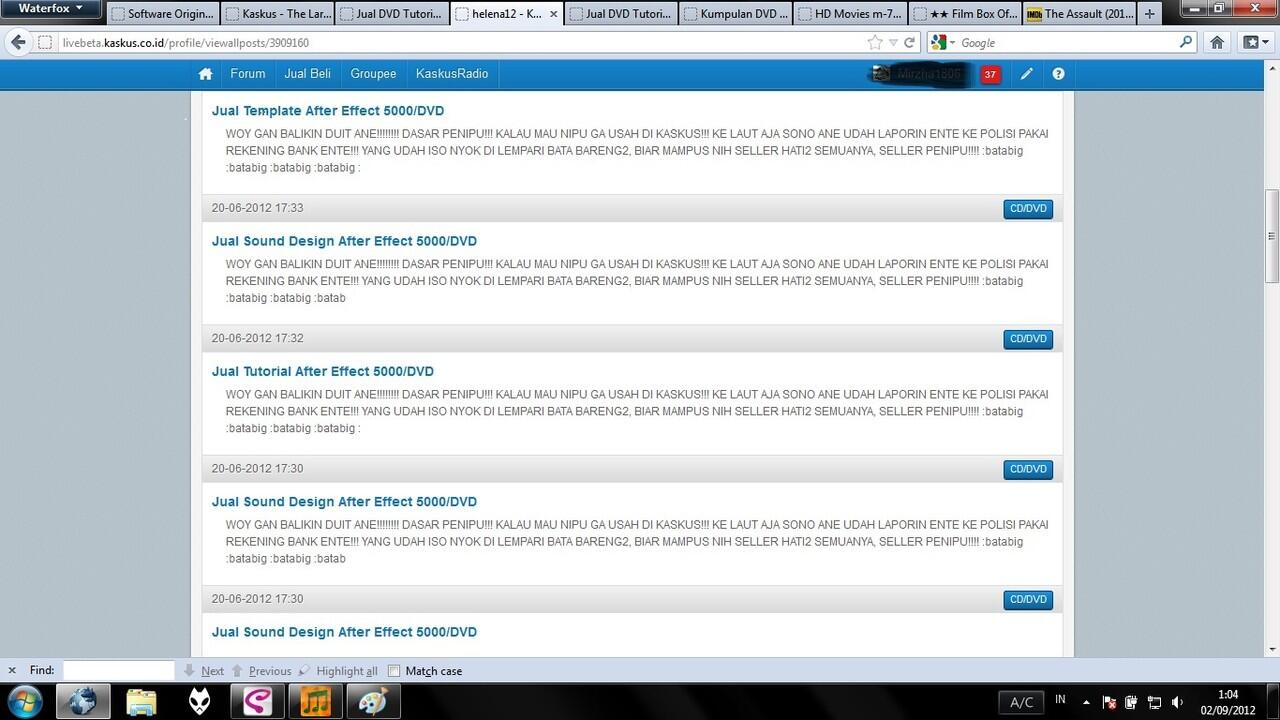Open Paint from the taskbar
Viewport: 1280px width, 720px height.
pyautogui.click(x=373, y=702)
